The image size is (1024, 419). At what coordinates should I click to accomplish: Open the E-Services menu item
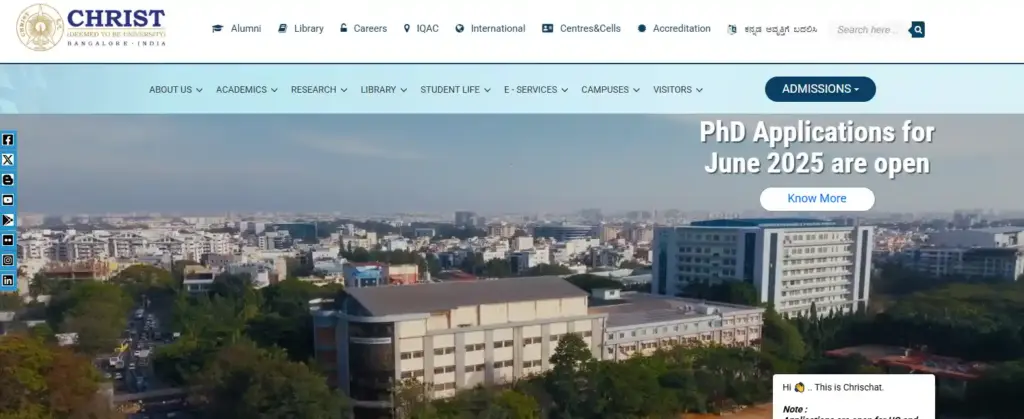click(536, 90)
